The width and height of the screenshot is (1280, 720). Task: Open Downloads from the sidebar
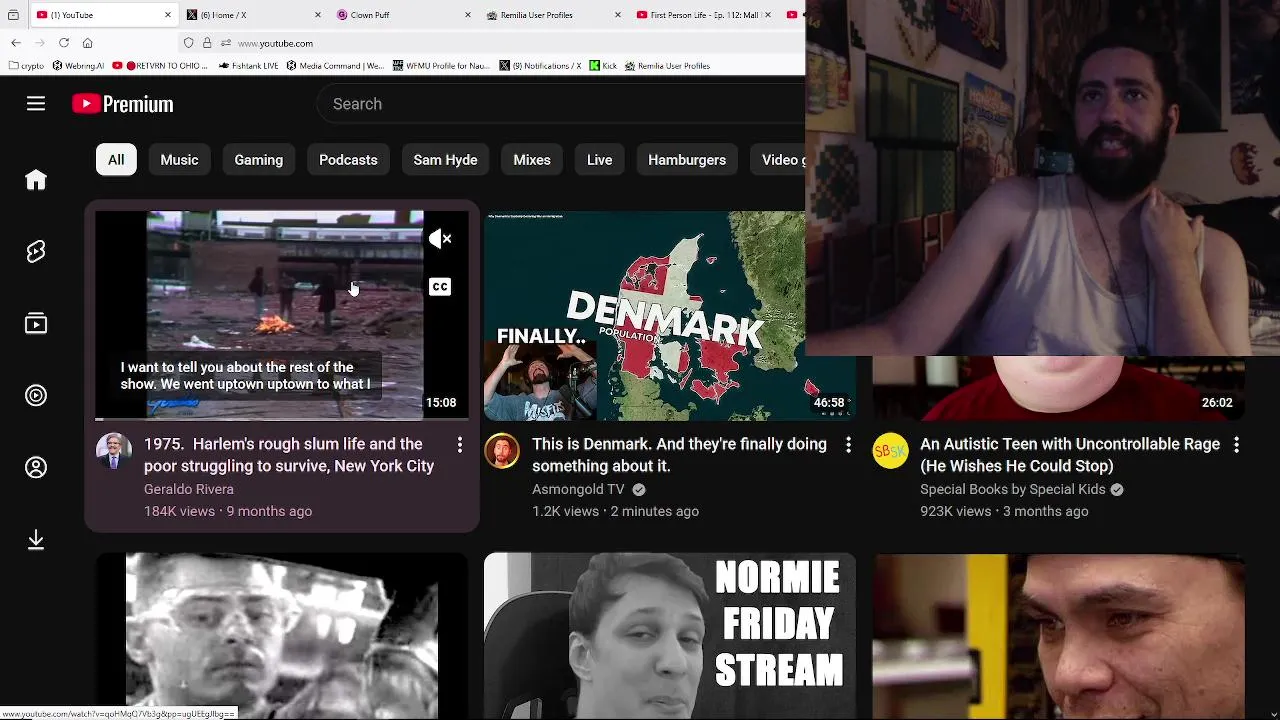(x=36, y=540)
